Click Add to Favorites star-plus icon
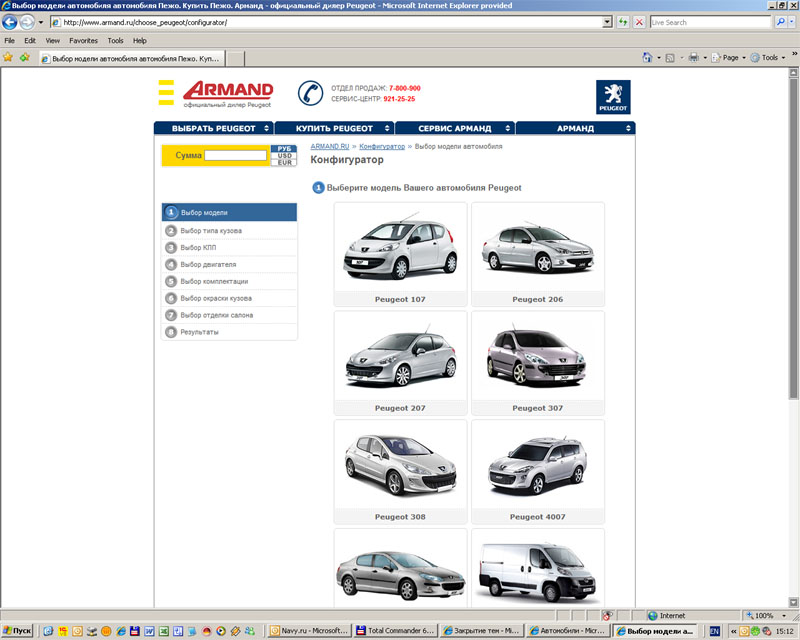This screenshot has height=640, width=800. tap(24, 57)
